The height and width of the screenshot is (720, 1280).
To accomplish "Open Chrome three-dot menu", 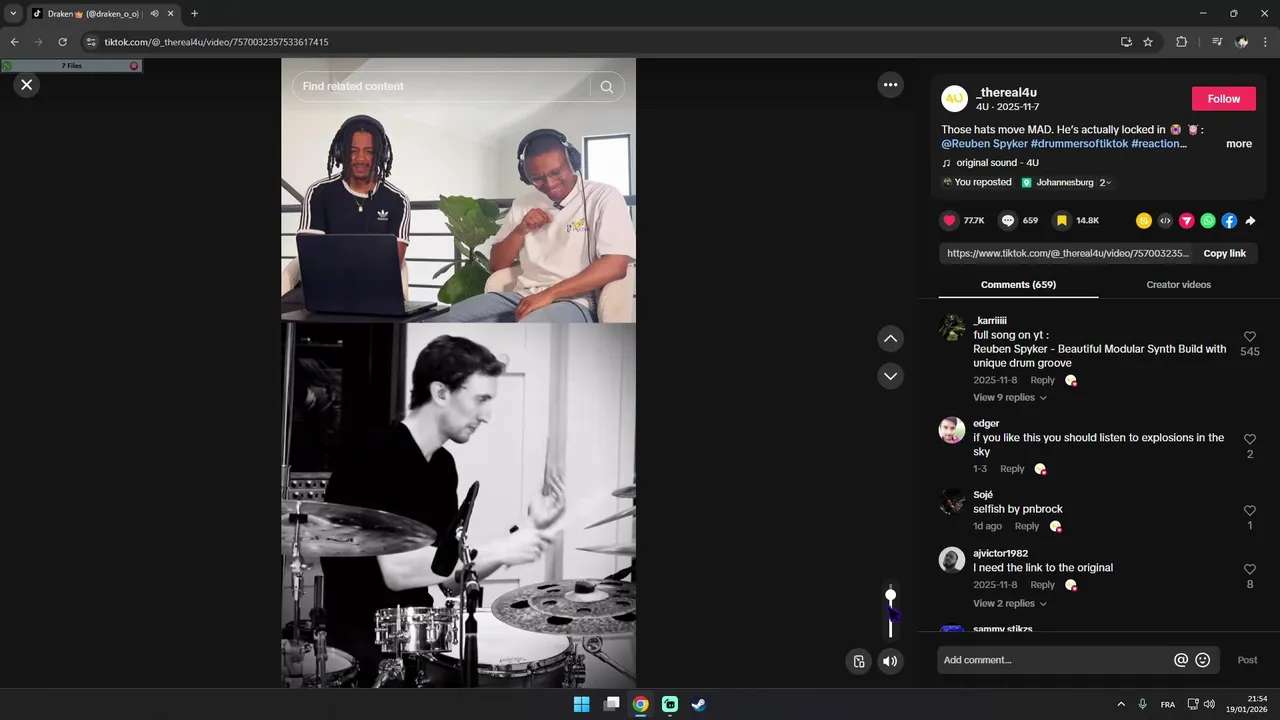I will point(1265,42).
